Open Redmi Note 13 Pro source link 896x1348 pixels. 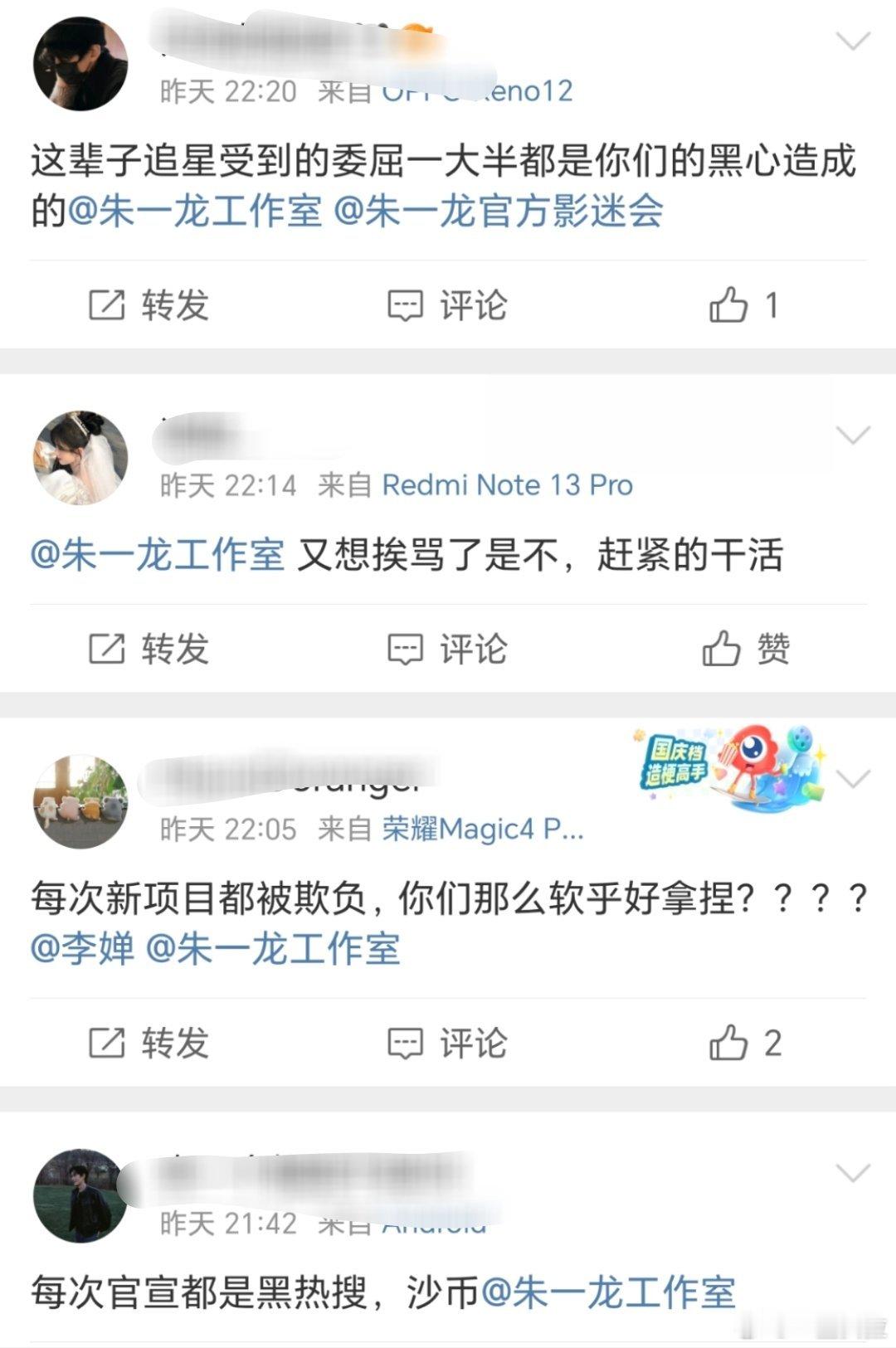[x=507, y=485]
